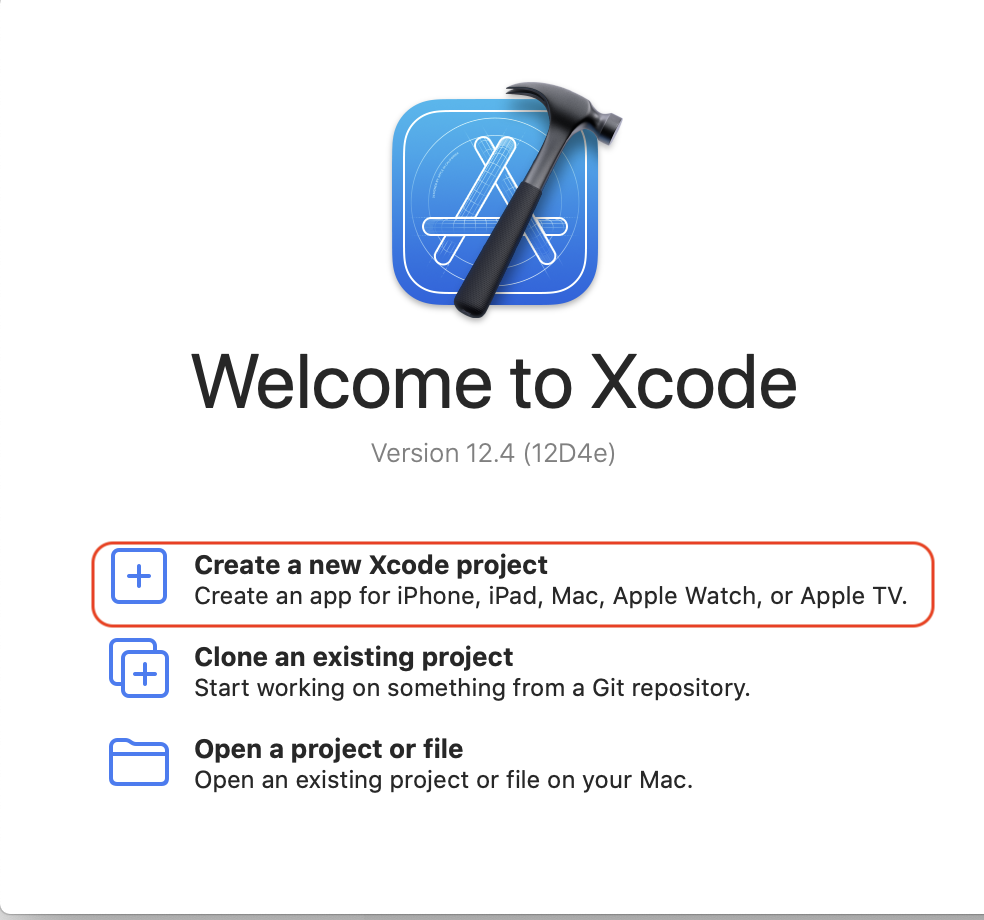Choose "Clone an existing project"
The width and height of the screenshot is (984, 920).
coord(354,657)
